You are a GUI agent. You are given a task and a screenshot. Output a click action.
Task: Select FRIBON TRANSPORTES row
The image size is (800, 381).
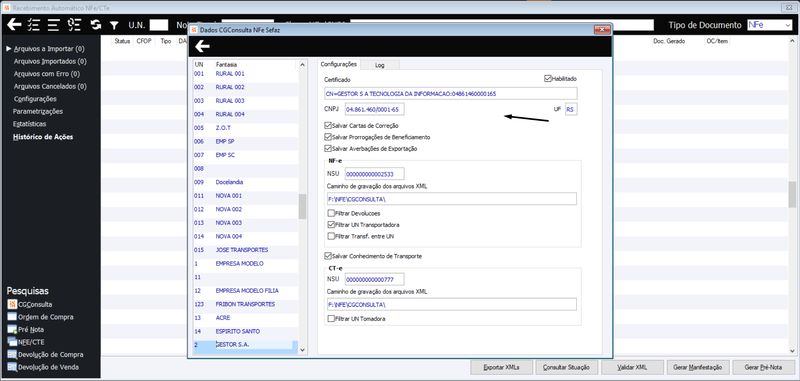tap(245, 304)
